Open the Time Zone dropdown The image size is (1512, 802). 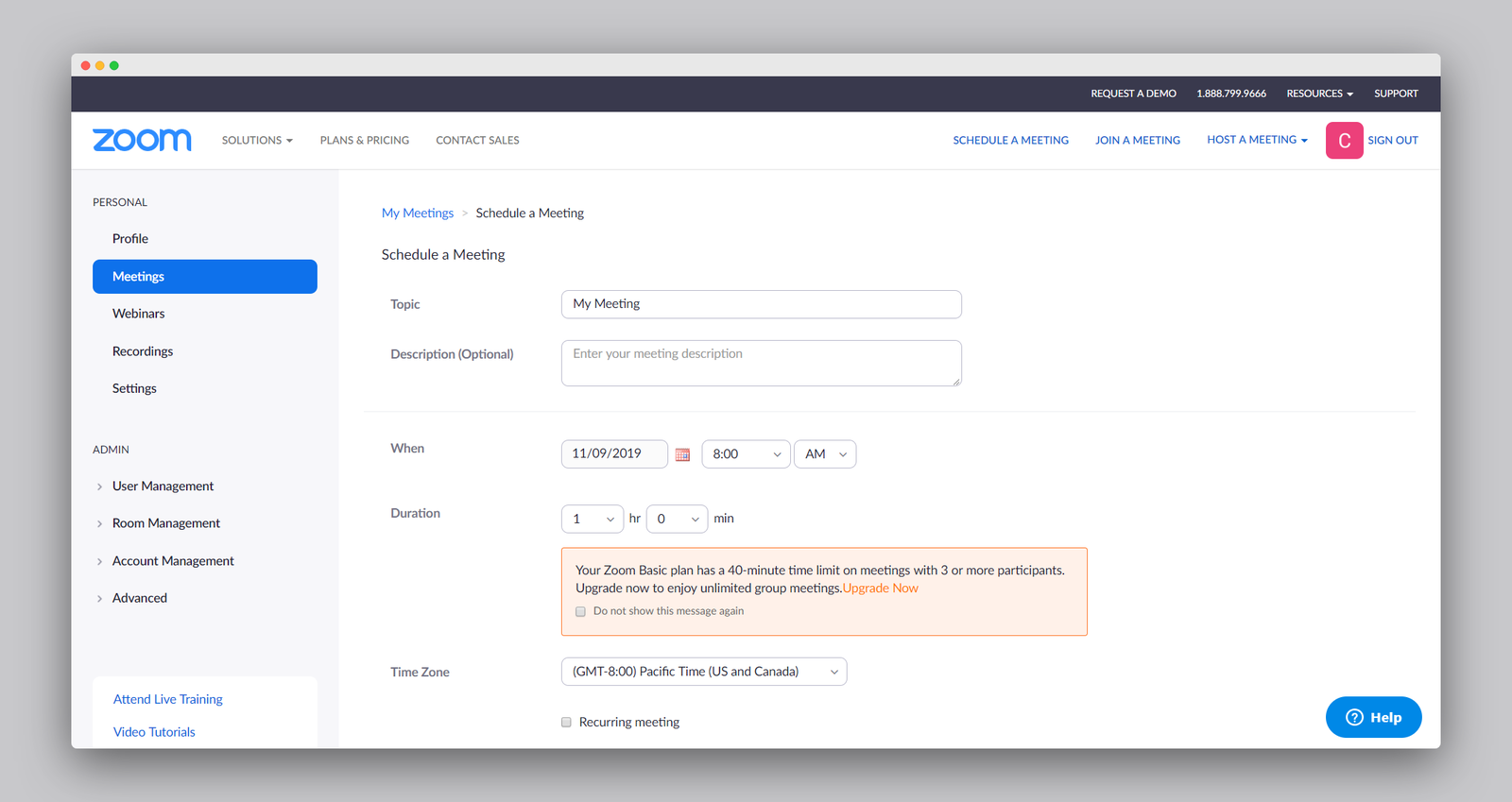click(704, 672)
